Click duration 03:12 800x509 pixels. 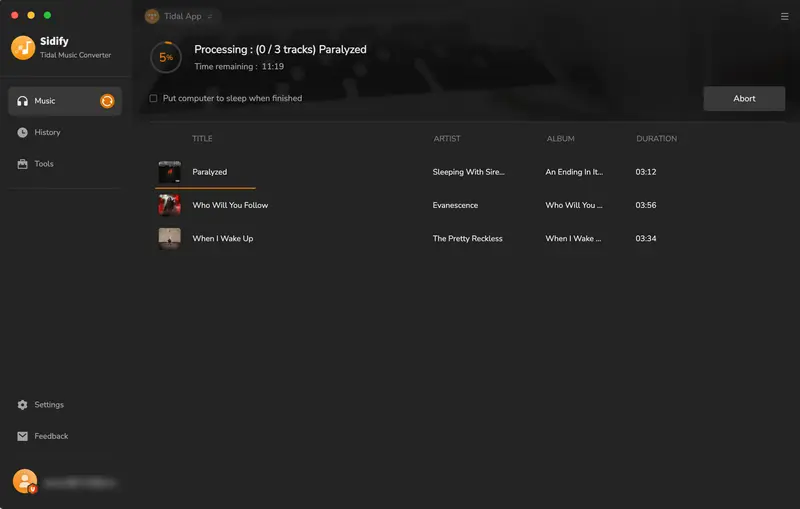[645, 172]
